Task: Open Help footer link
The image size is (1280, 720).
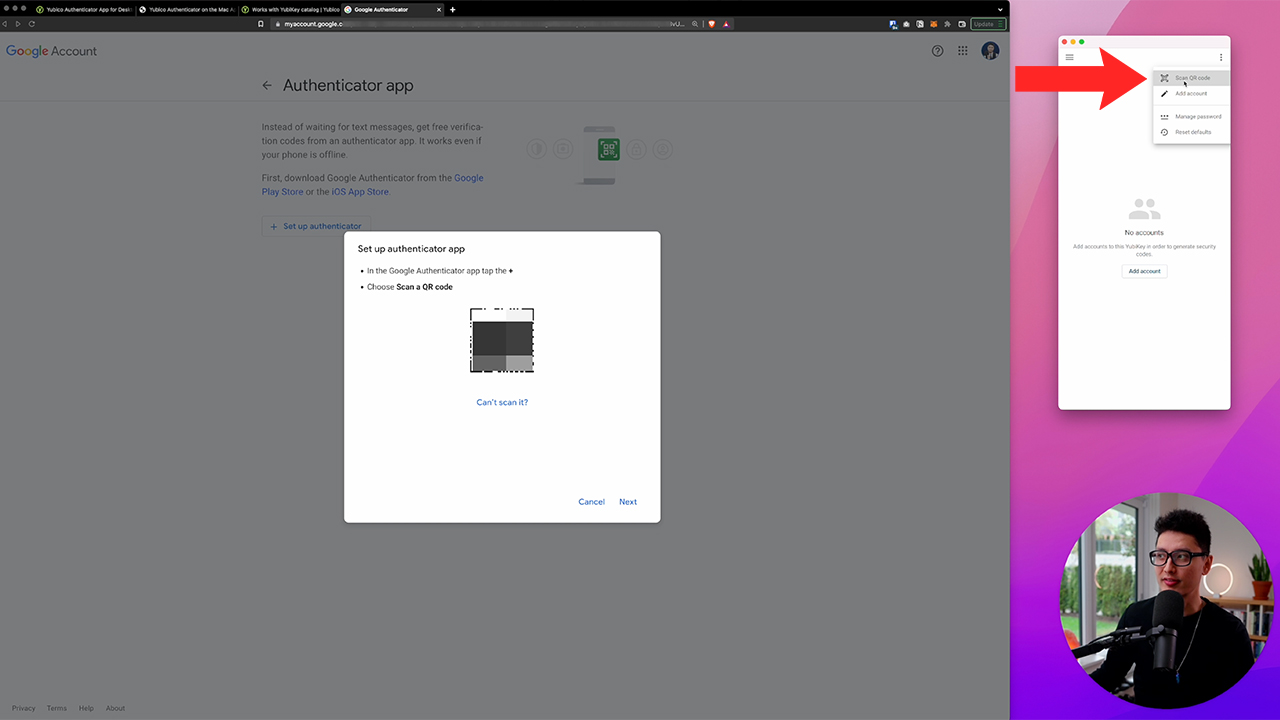Action: click(86, 708)
